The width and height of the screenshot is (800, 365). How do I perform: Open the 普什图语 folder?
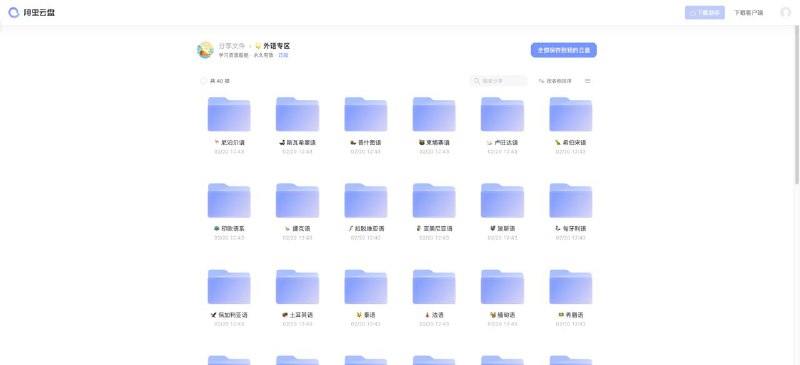365,114
